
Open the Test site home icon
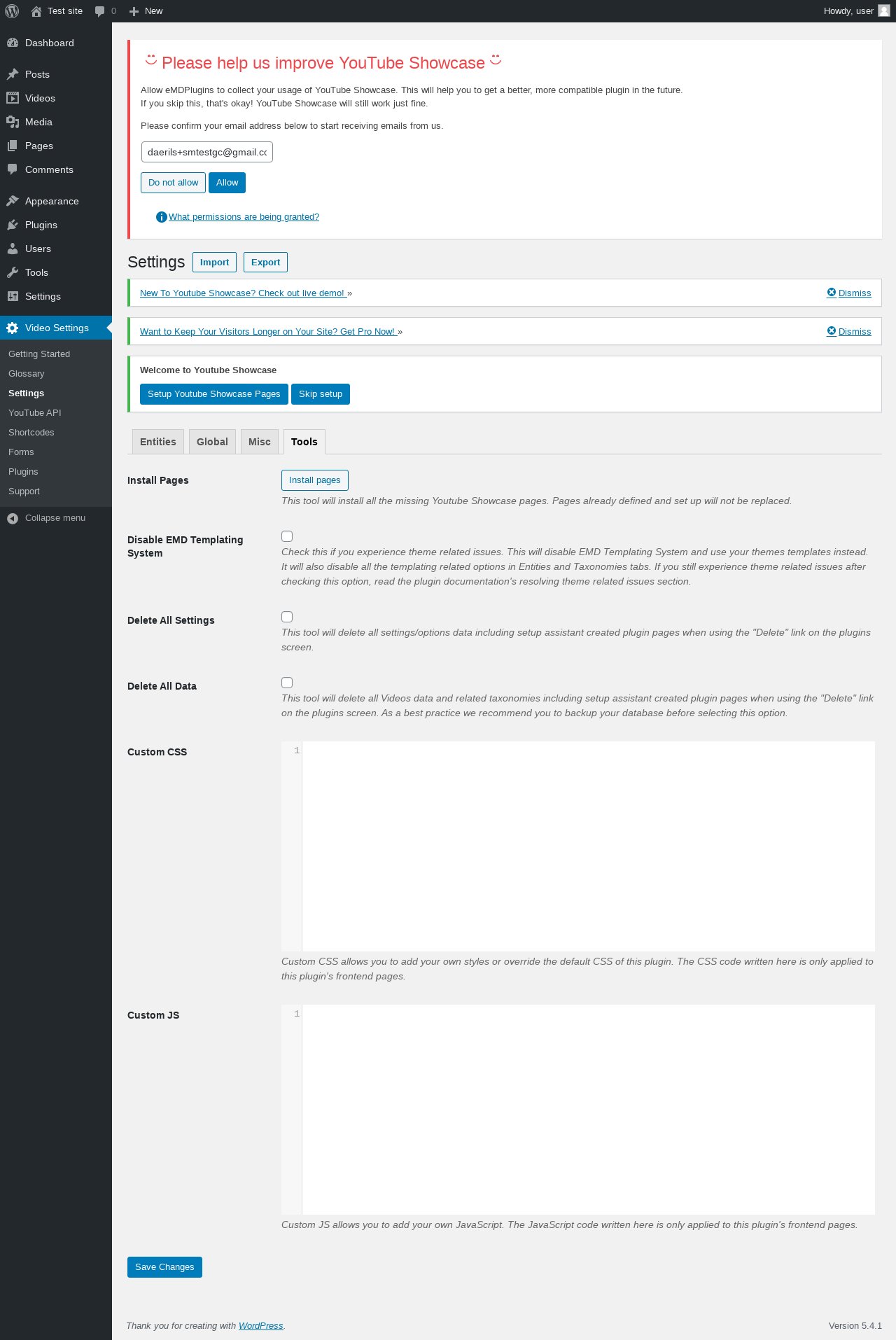(36, 11)
